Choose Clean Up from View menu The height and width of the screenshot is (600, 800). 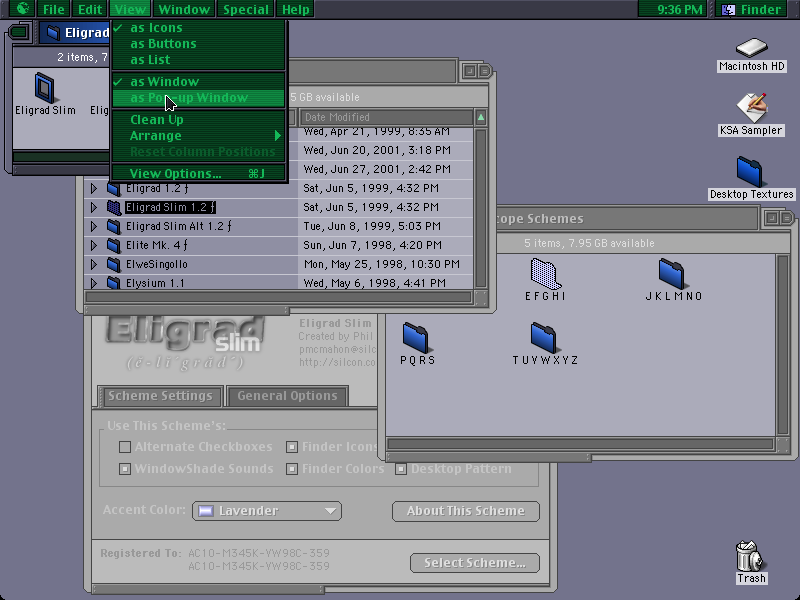point(198,120)
